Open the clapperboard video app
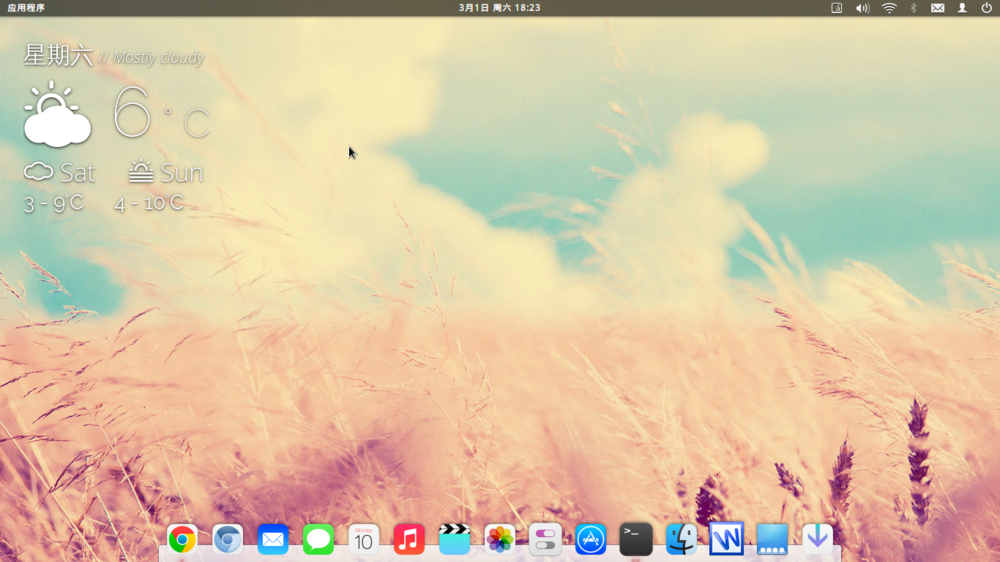The height and width of the screenshot is (562, 1000). pos(454,540)
